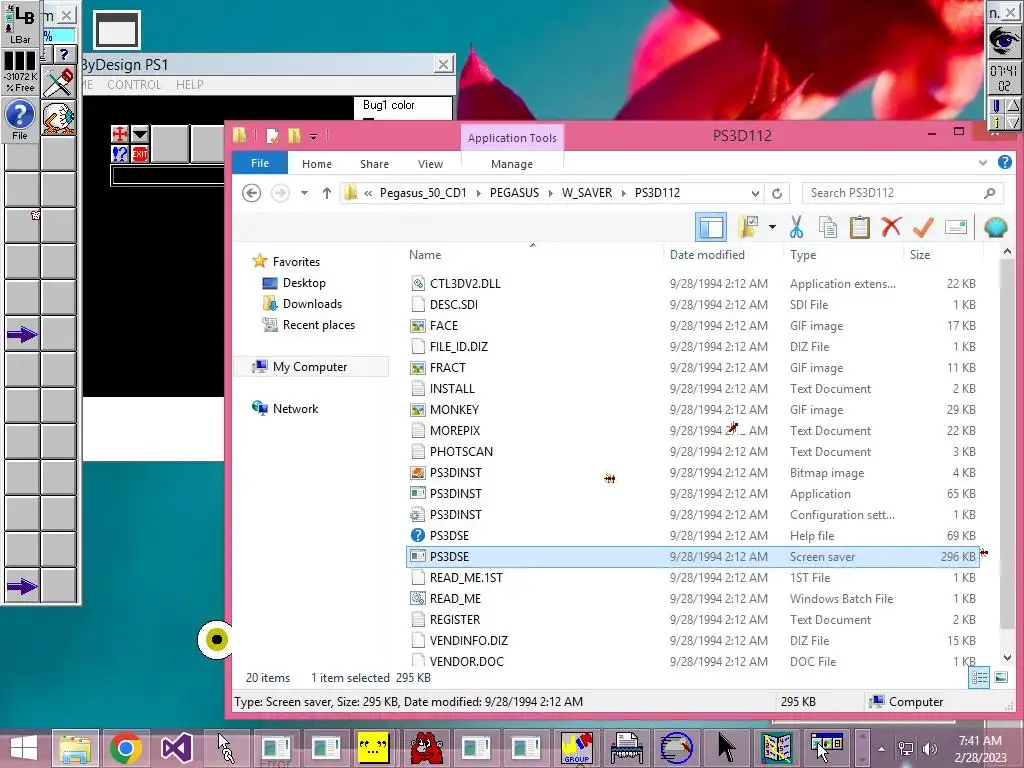Click the walking eyeball icon in LBar

click(59, 118)
